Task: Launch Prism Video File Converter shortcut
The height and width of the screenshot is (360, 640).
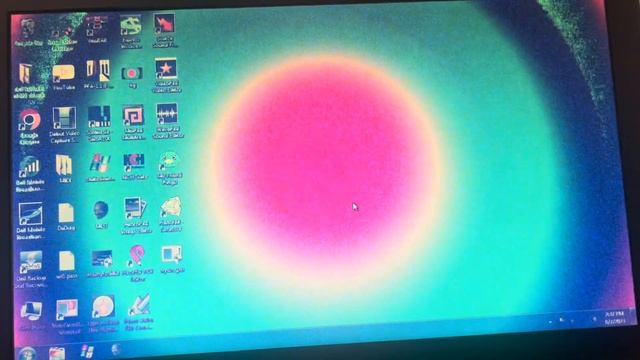Action: (x=139, y=312)
